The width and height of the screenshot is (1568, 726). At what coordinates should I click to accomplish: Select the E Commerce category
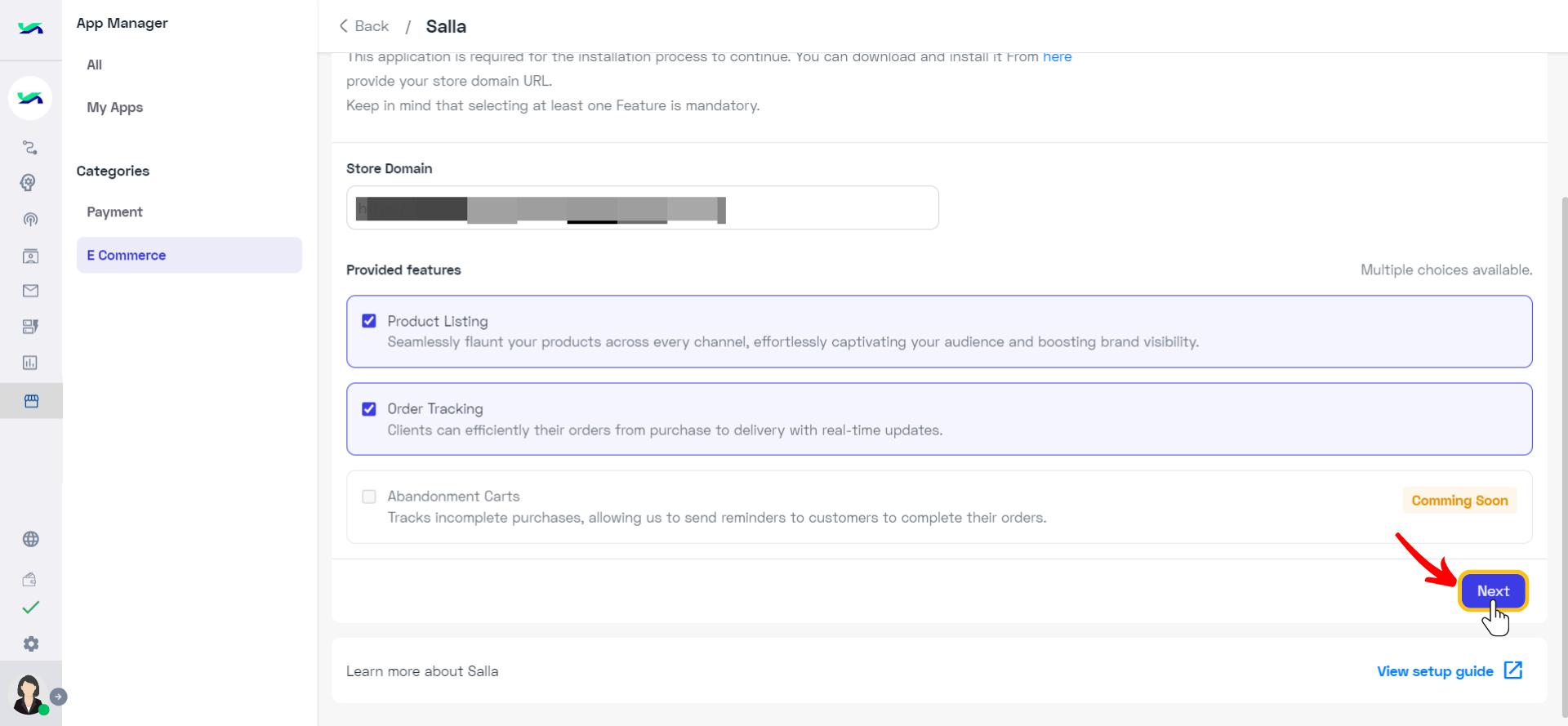pos(189,255)
